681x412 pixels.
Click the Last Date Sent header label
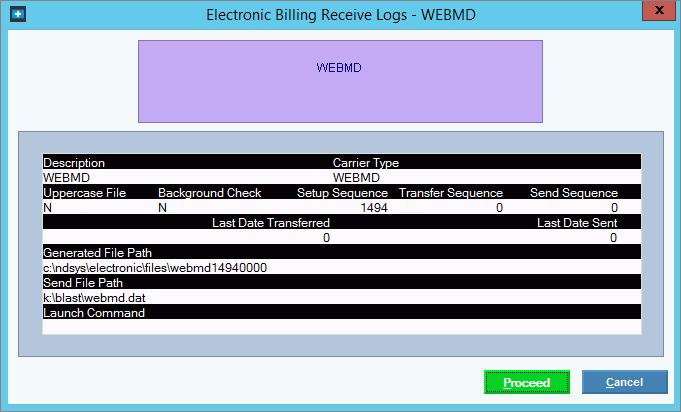[x=577, y=223]
